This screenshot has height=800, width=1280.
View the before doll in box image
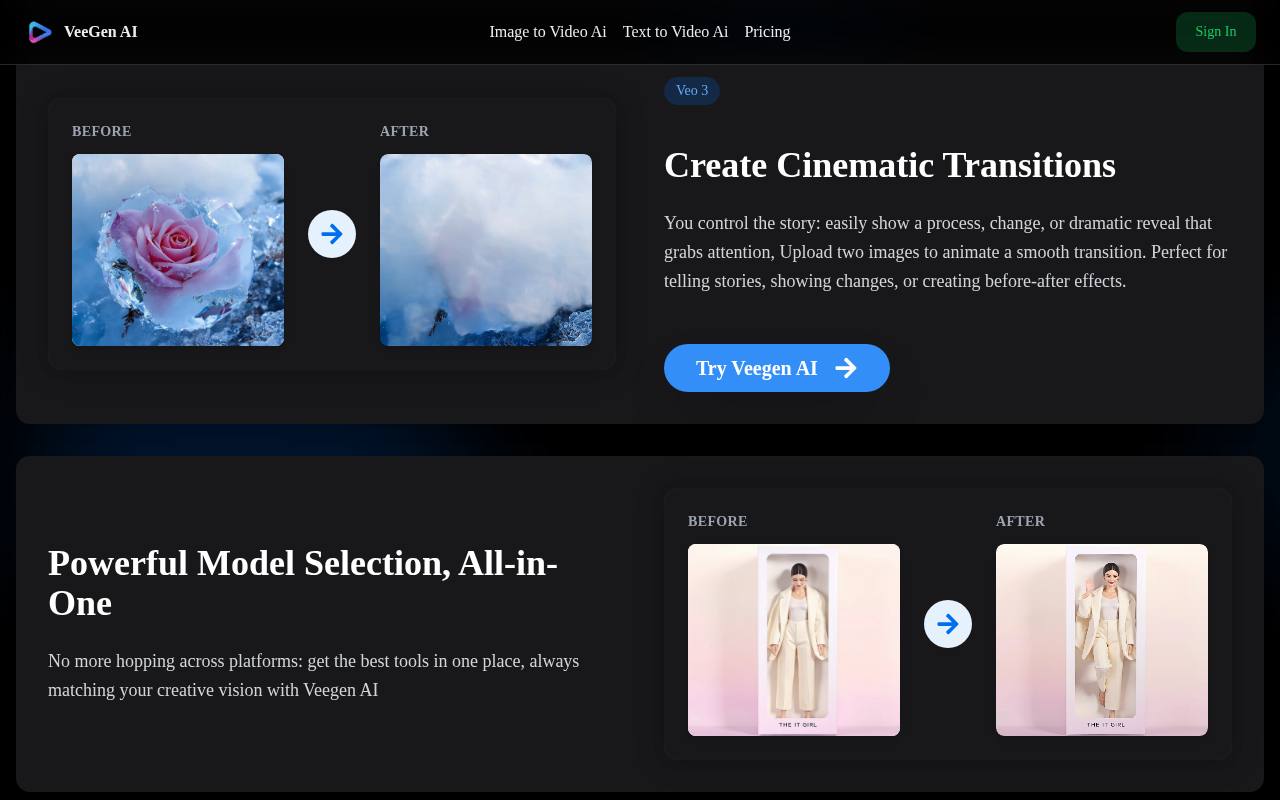(x=794, y=640)
